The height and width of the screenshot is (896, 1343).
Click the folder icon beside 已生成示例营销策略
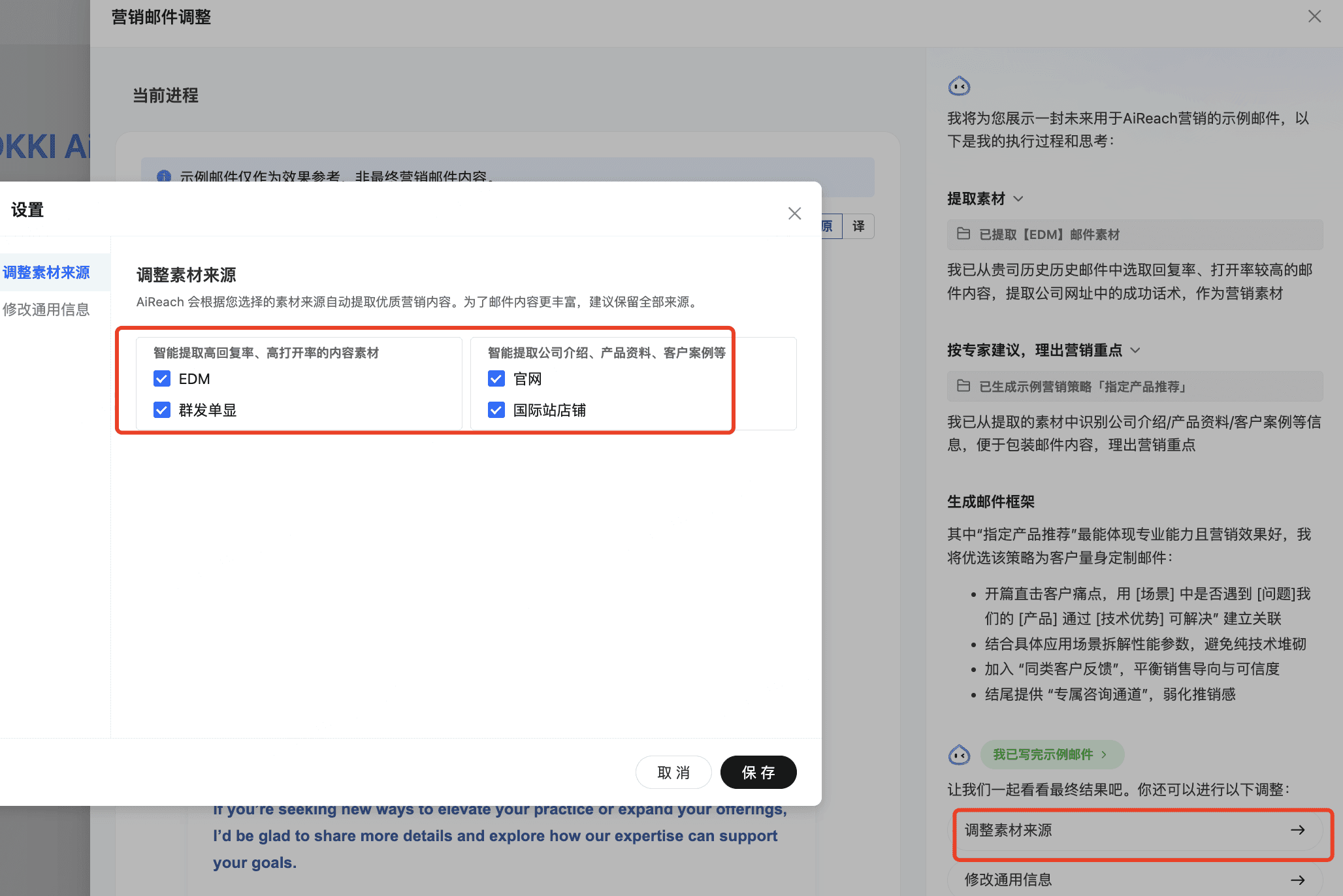pyautogui.click(x=963, y=386)
